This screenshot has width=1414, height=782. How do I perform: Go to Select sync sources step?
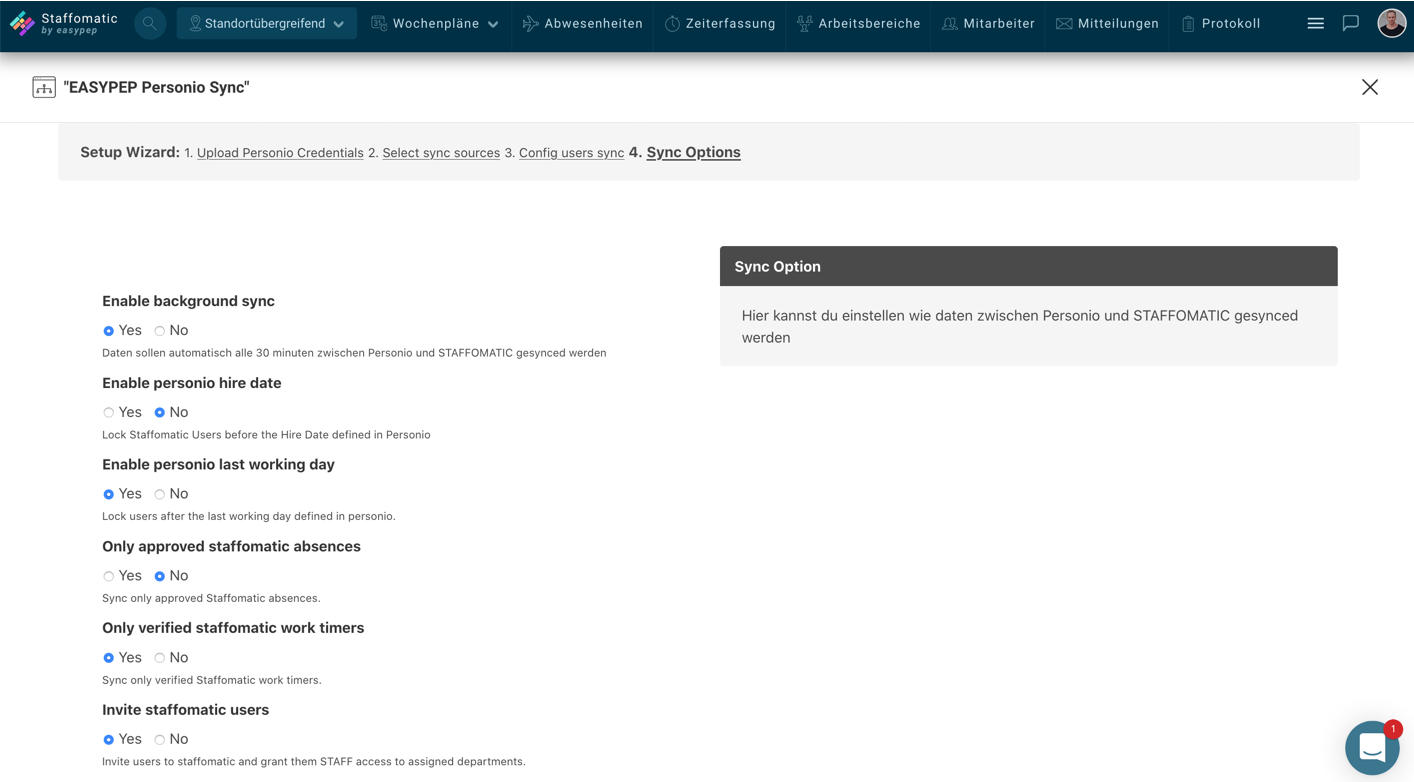(x=441, y=153)
